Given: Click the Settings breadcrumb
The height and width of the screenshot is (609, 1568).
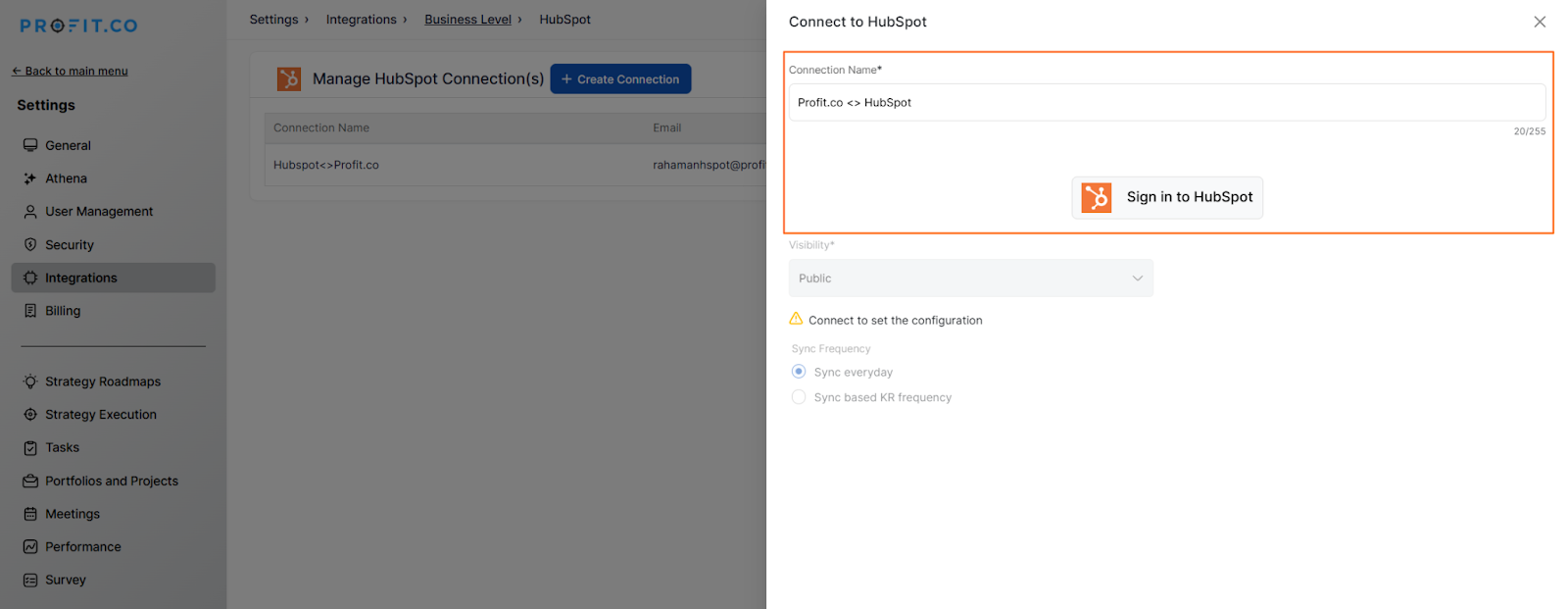Looking at the screenshot, I should point(273,20).
